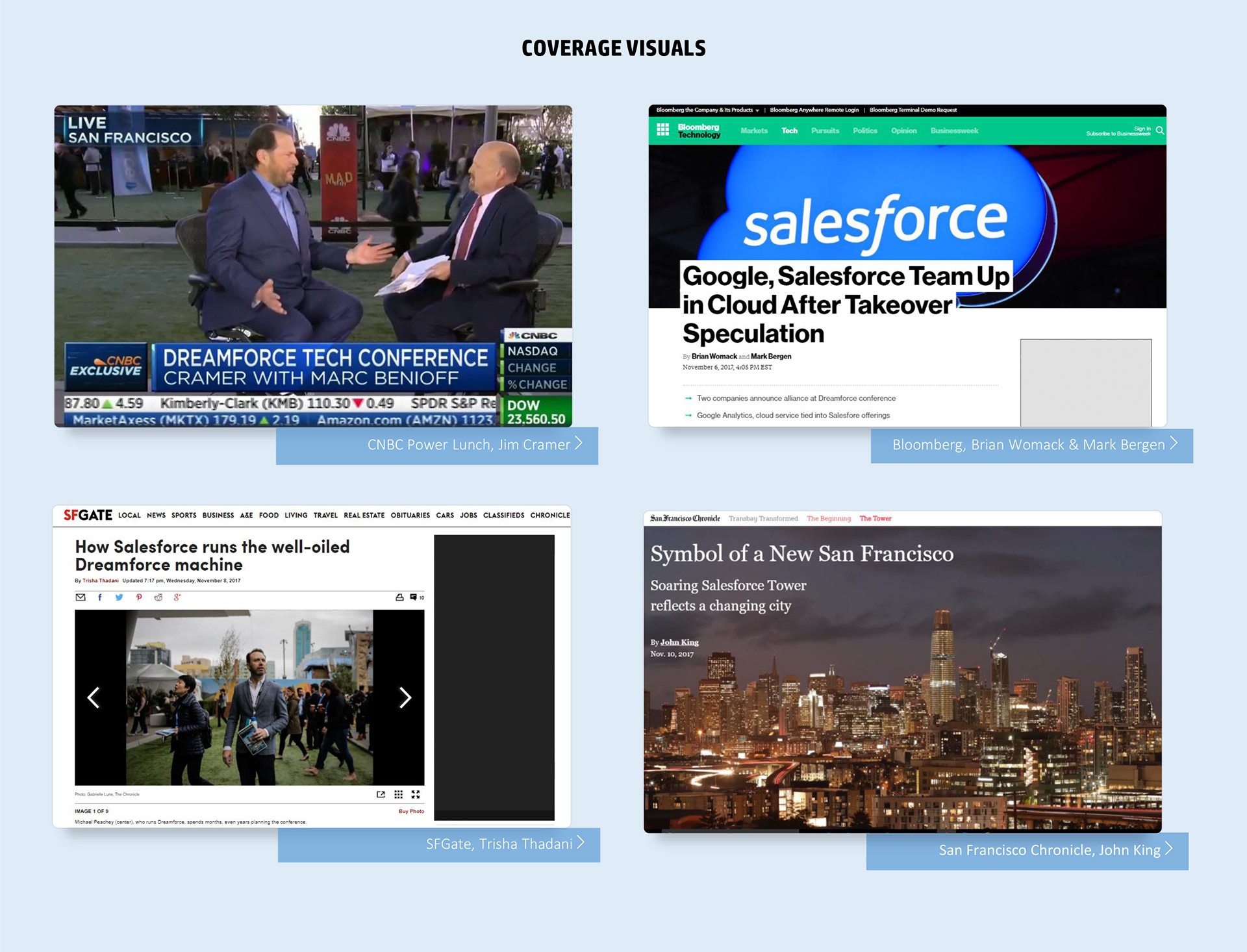Click John King author name

(679, 642)
